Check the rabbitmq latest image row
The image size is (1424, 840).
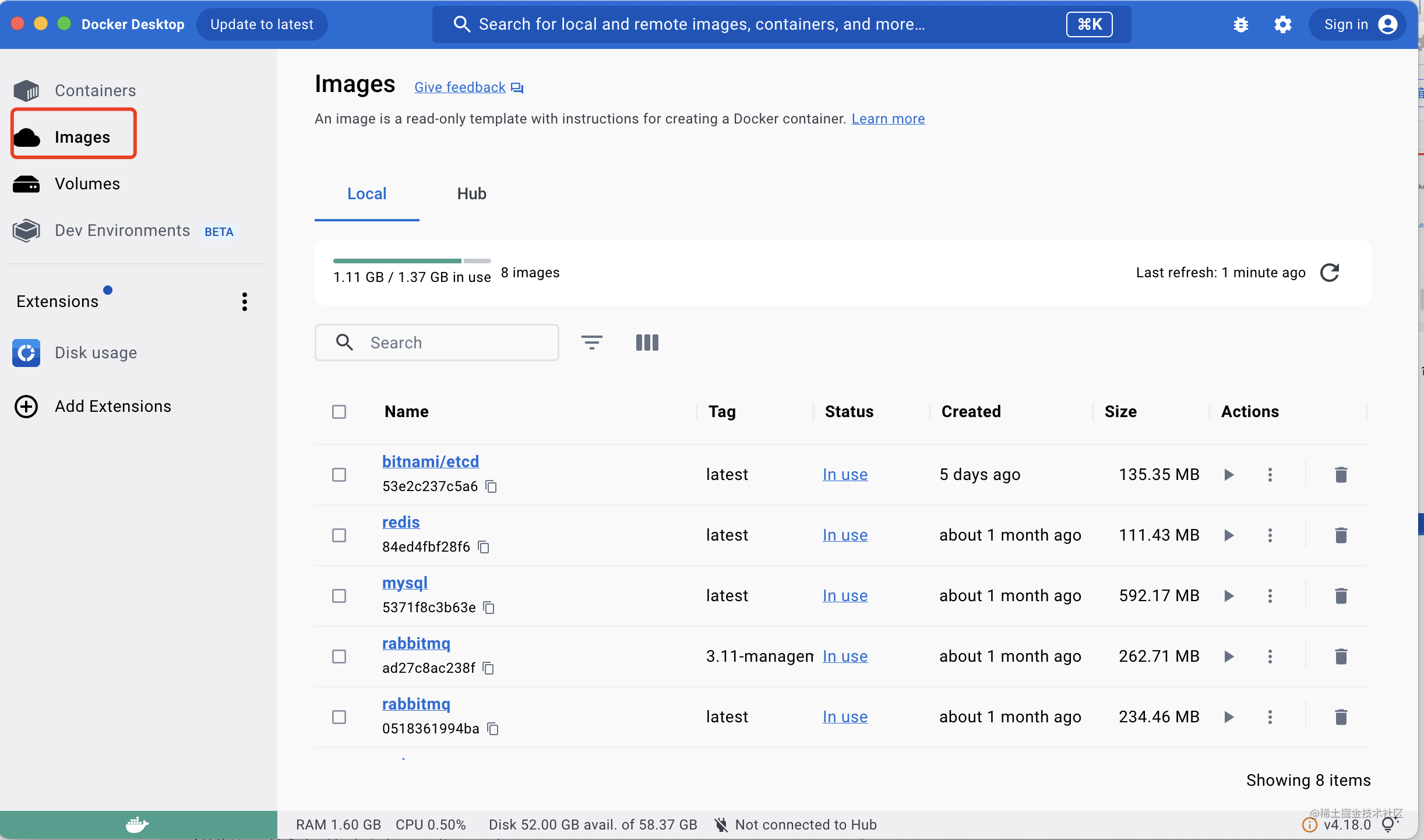click(x=339, y=717)
